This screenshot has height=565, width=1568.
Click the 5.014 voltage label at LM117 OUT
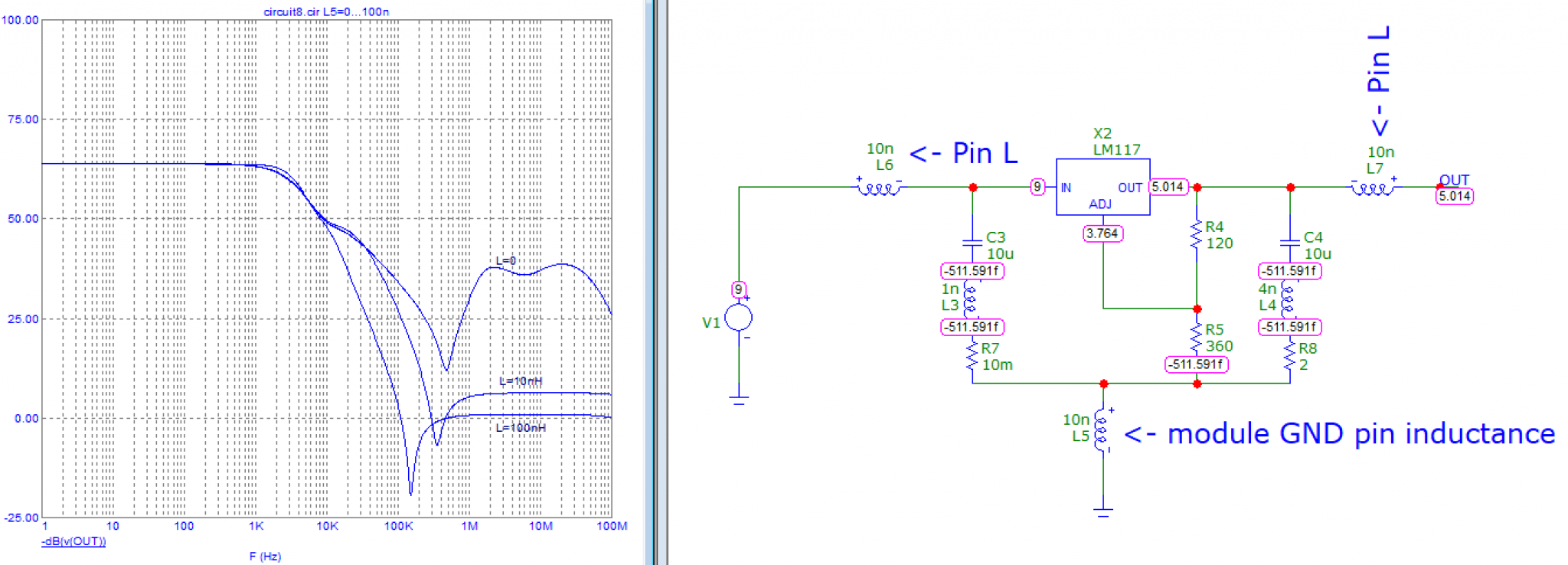pyautogui.click(x=1168, y=187)
